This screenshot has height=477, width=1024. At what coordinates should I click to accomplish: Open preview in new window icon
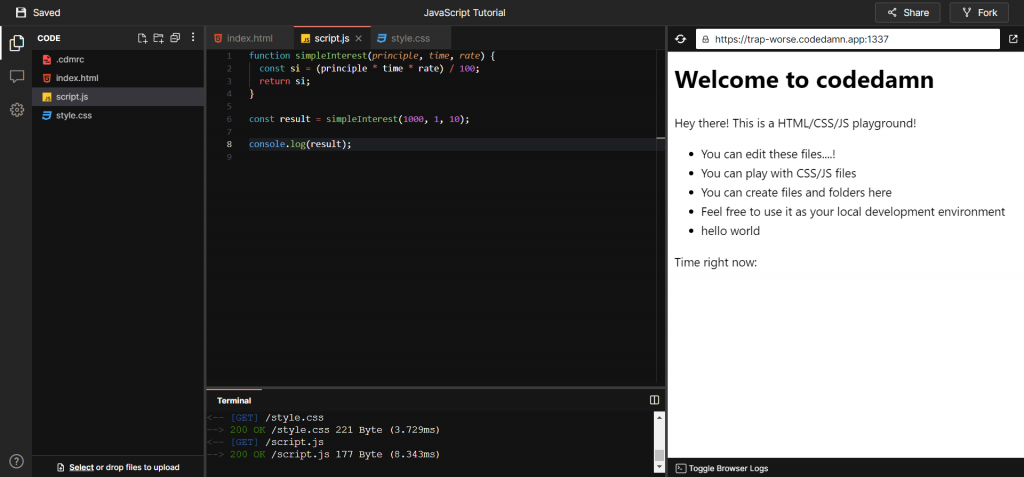click(x=1013, y=39)
